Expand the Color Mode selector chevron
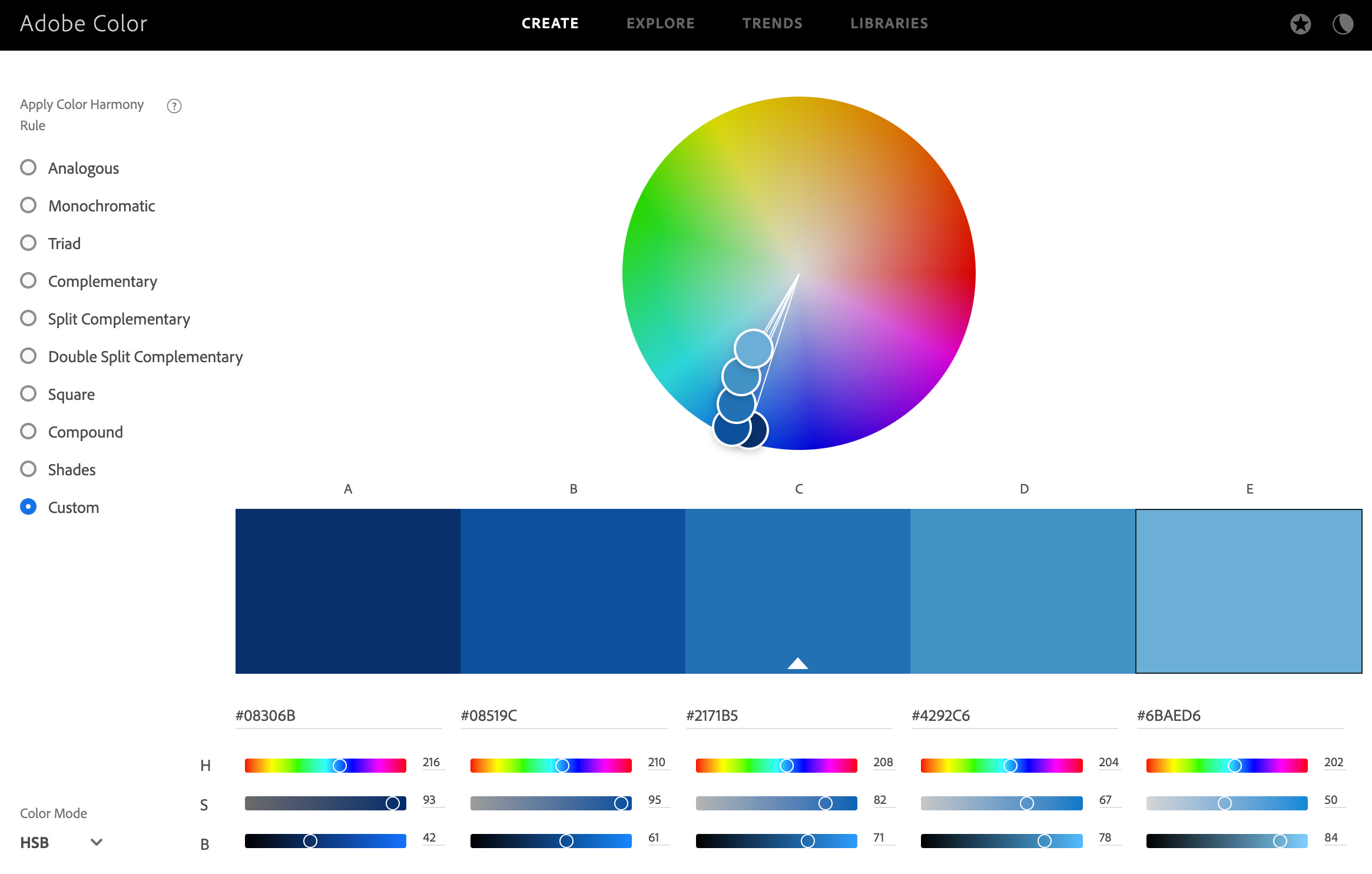The image size is (1372, 874). [x=96, y=842]
